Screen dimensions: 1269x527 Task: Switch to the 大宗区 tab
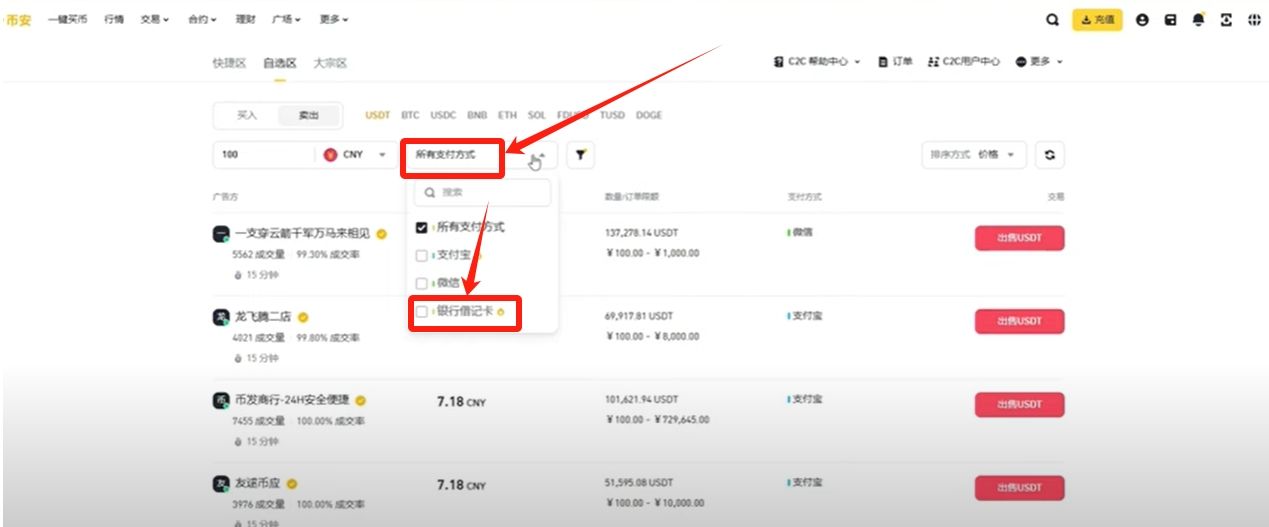point(330,62)
